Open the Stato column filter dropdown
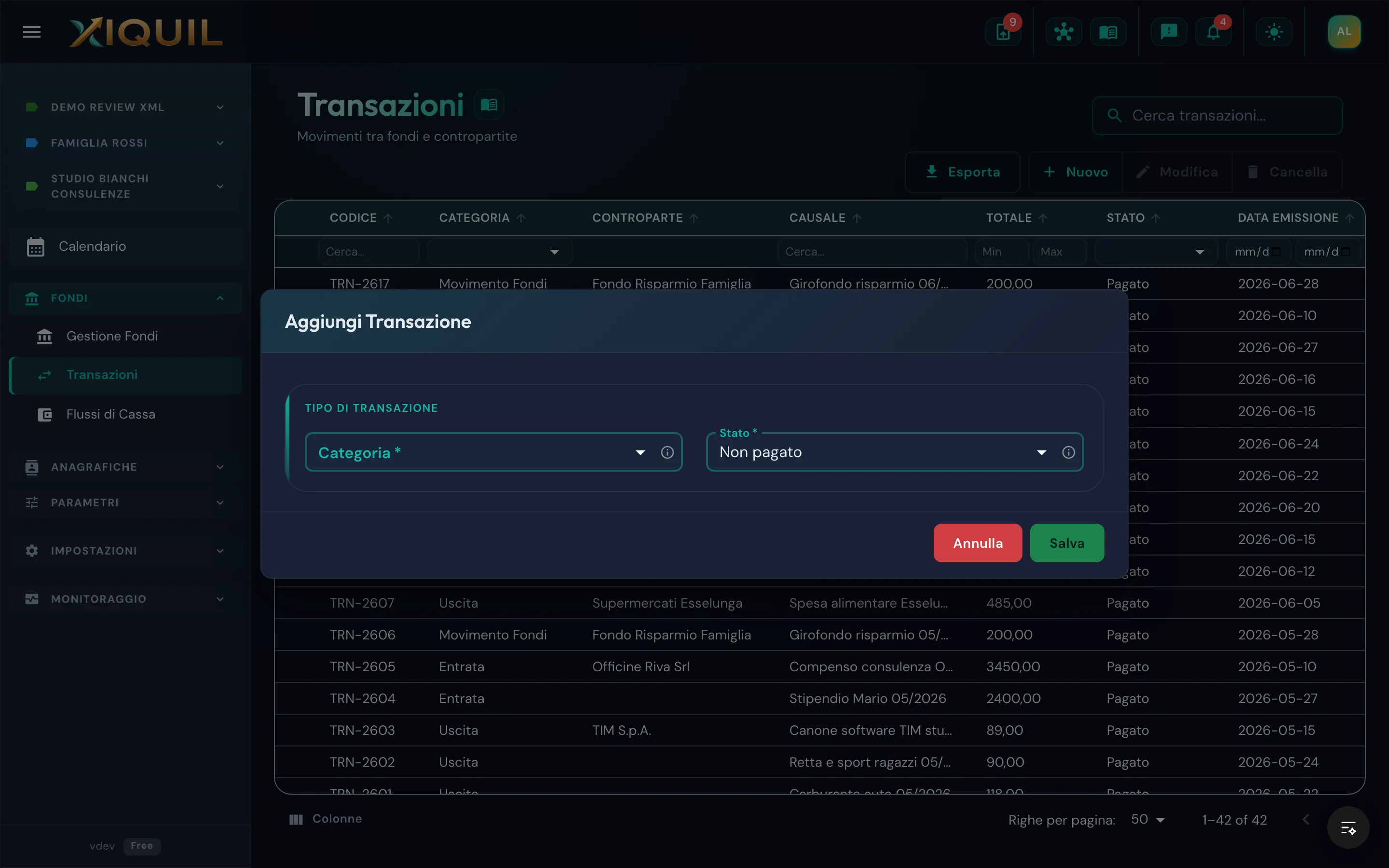1389x868 pixels. tap(1156, 251)
